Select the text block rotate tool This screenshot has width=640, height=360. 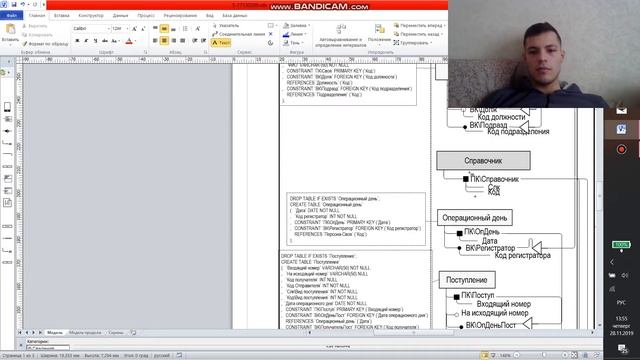[x=271, y=43]
